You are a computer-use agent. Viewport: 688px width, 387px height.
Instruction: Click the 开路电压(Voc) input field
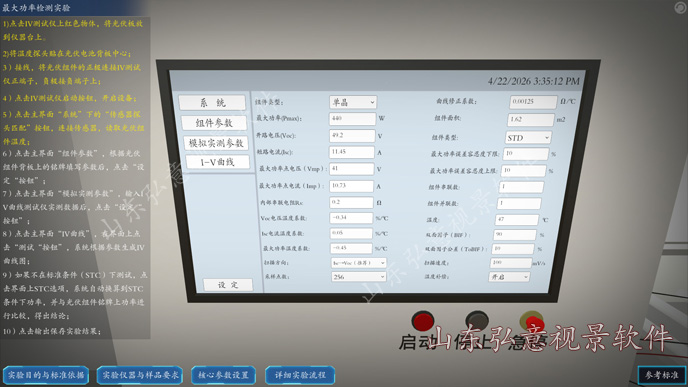tap(352, 136)
